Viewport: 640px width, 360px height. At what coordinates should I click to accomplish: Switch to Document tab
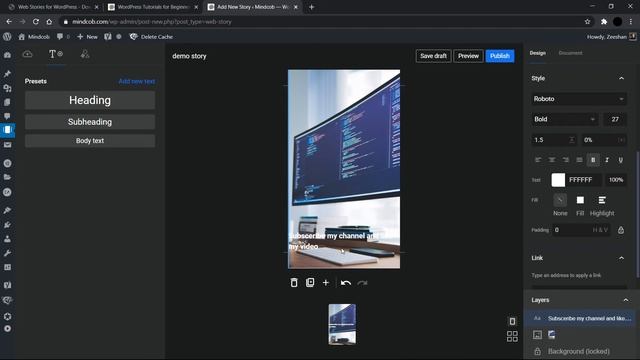point(570,53)
